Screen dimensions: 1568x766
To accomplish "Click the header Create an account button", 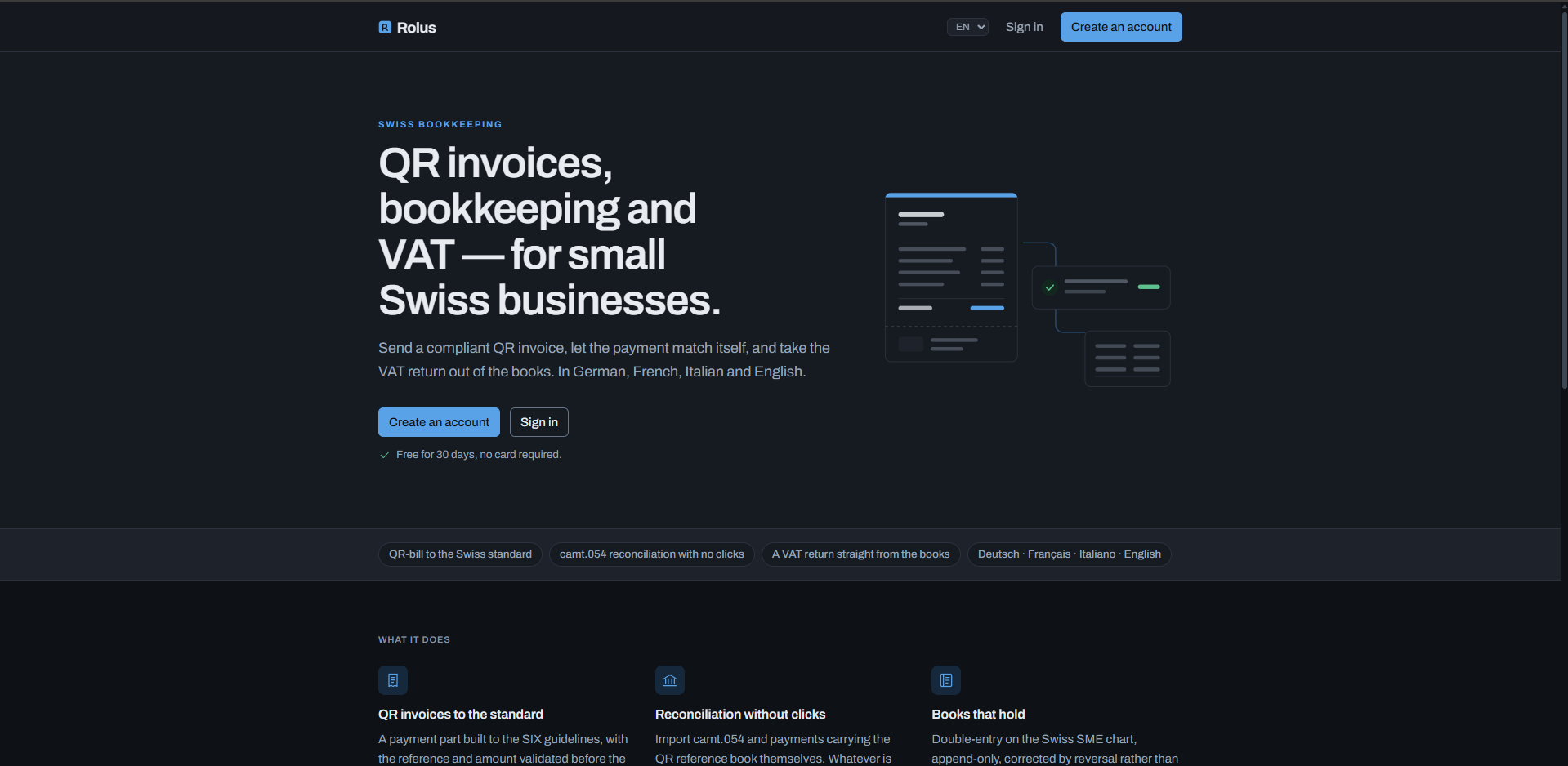I will (x=1121, y=27).
